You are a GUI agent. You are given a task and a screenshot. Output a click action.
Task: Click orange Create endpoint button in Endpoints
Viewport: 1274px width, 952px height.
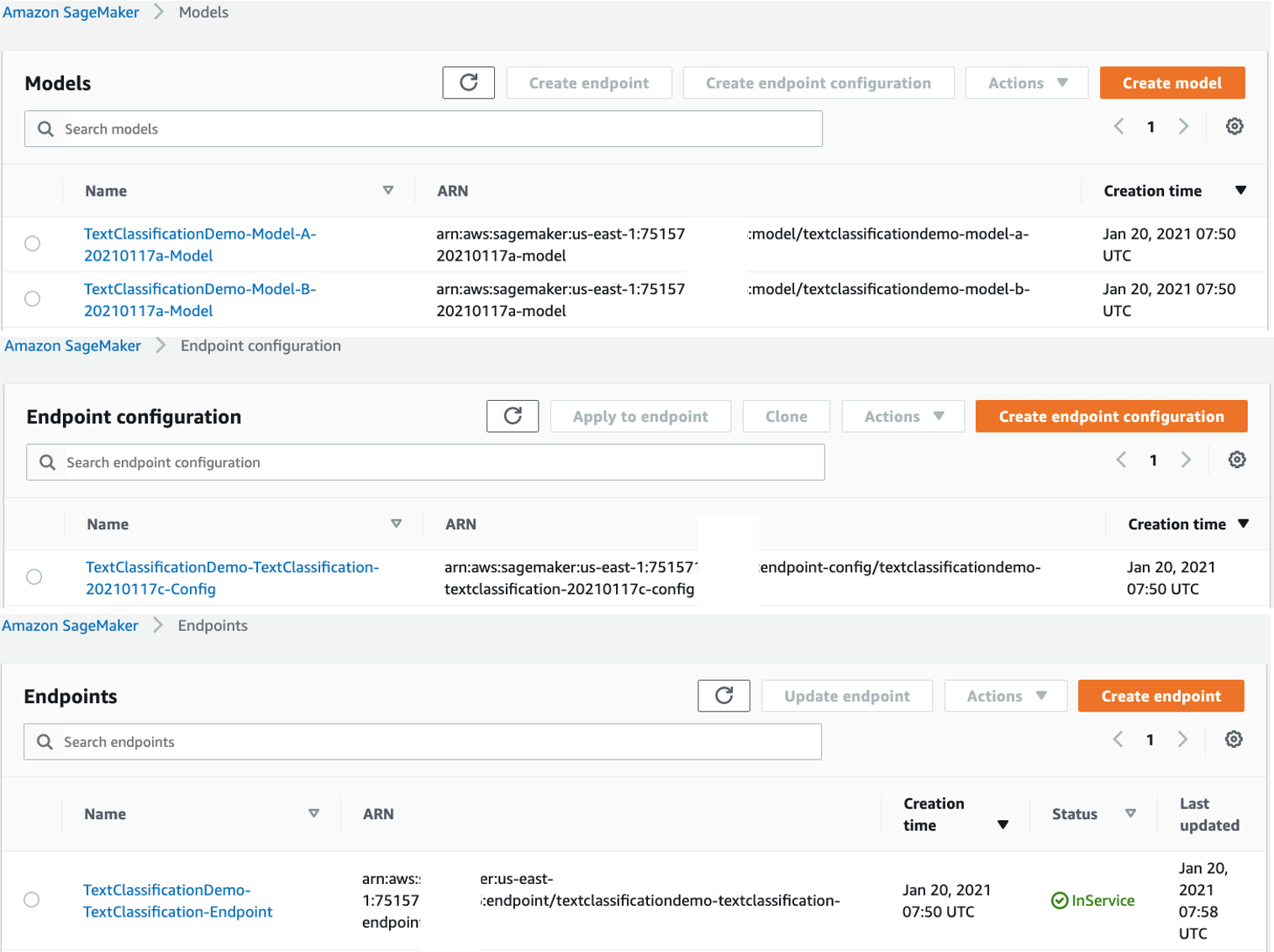(1161, 696)
